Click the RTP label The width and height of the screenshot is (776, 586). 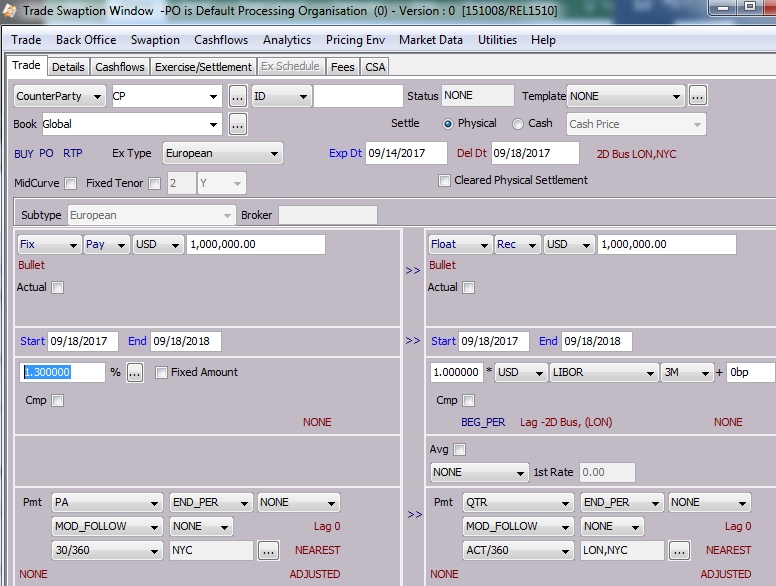pyautogui.click(x=73, y=153)
